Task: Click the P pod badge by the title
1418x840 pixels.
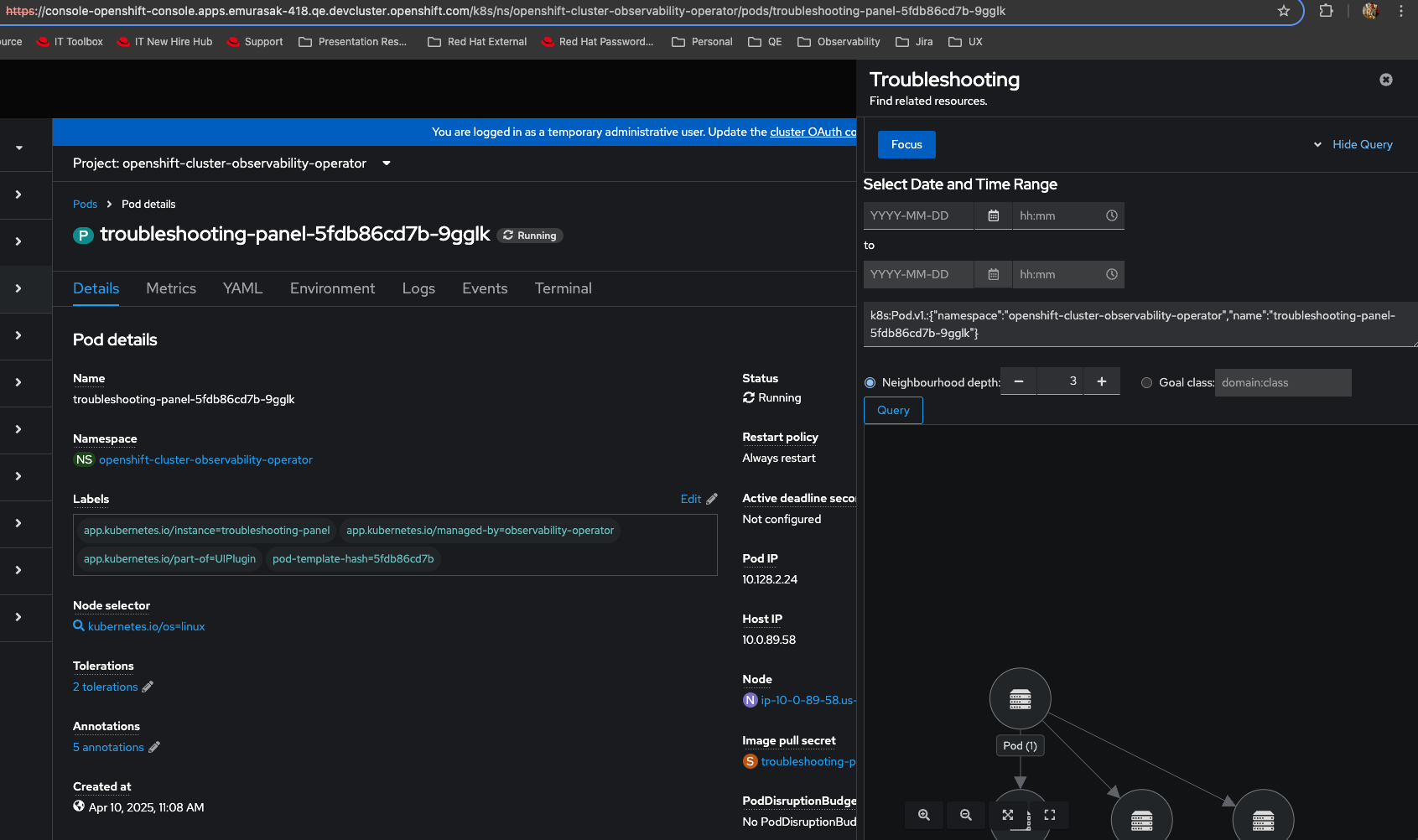Action: (83, 236)
